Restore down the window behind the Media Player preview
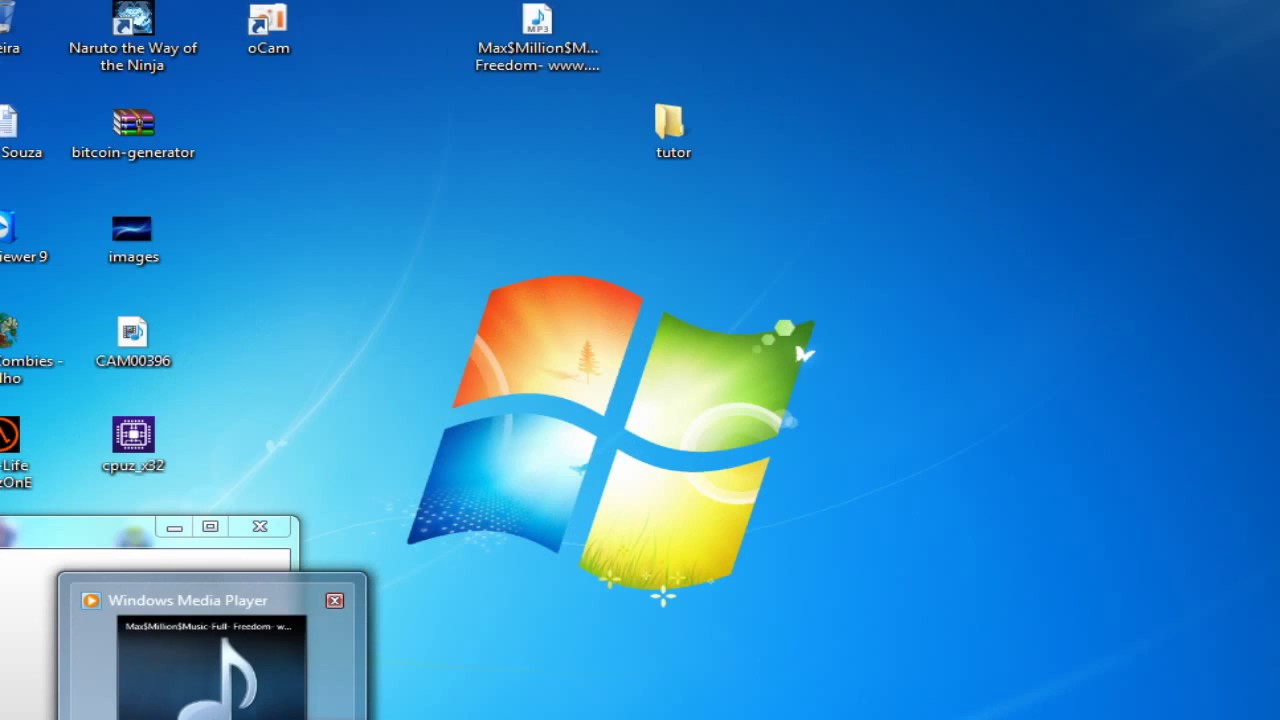The width and height of the screenshot is (1280, 720). (x=210, y=527)
